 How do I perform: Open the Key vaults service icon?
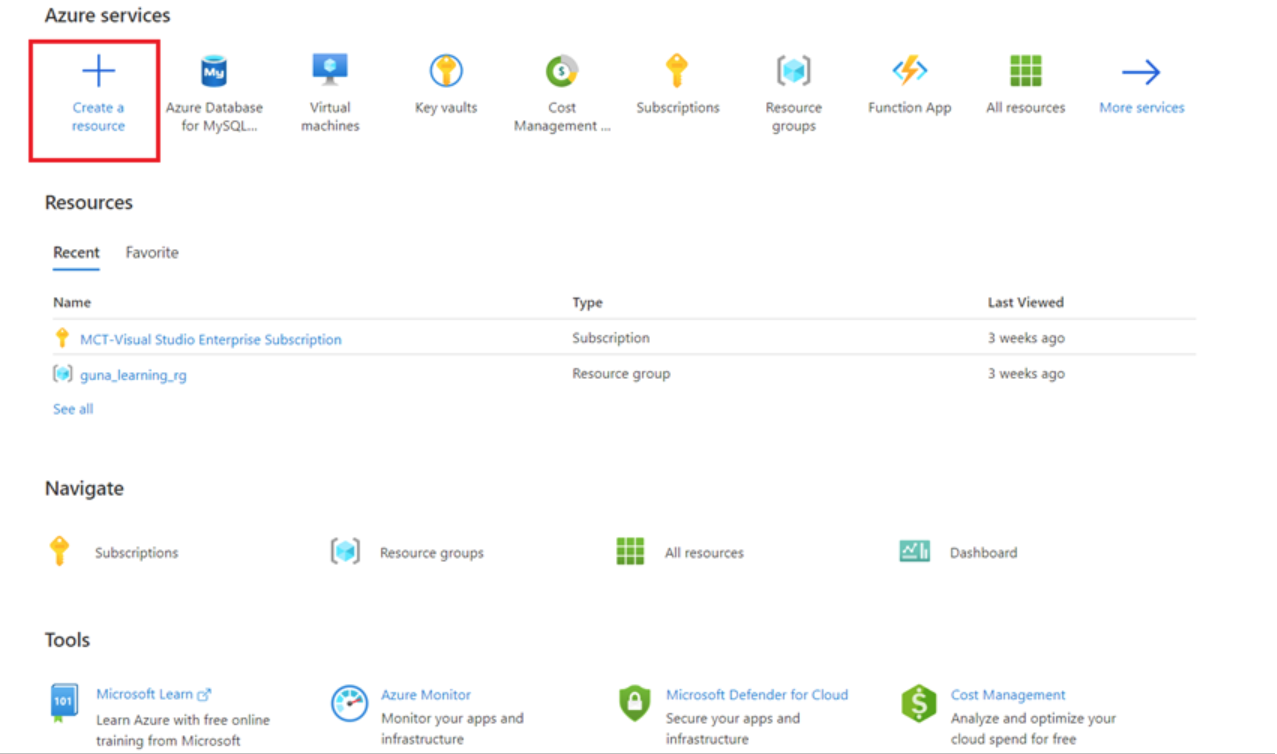(x=446, y=71)
